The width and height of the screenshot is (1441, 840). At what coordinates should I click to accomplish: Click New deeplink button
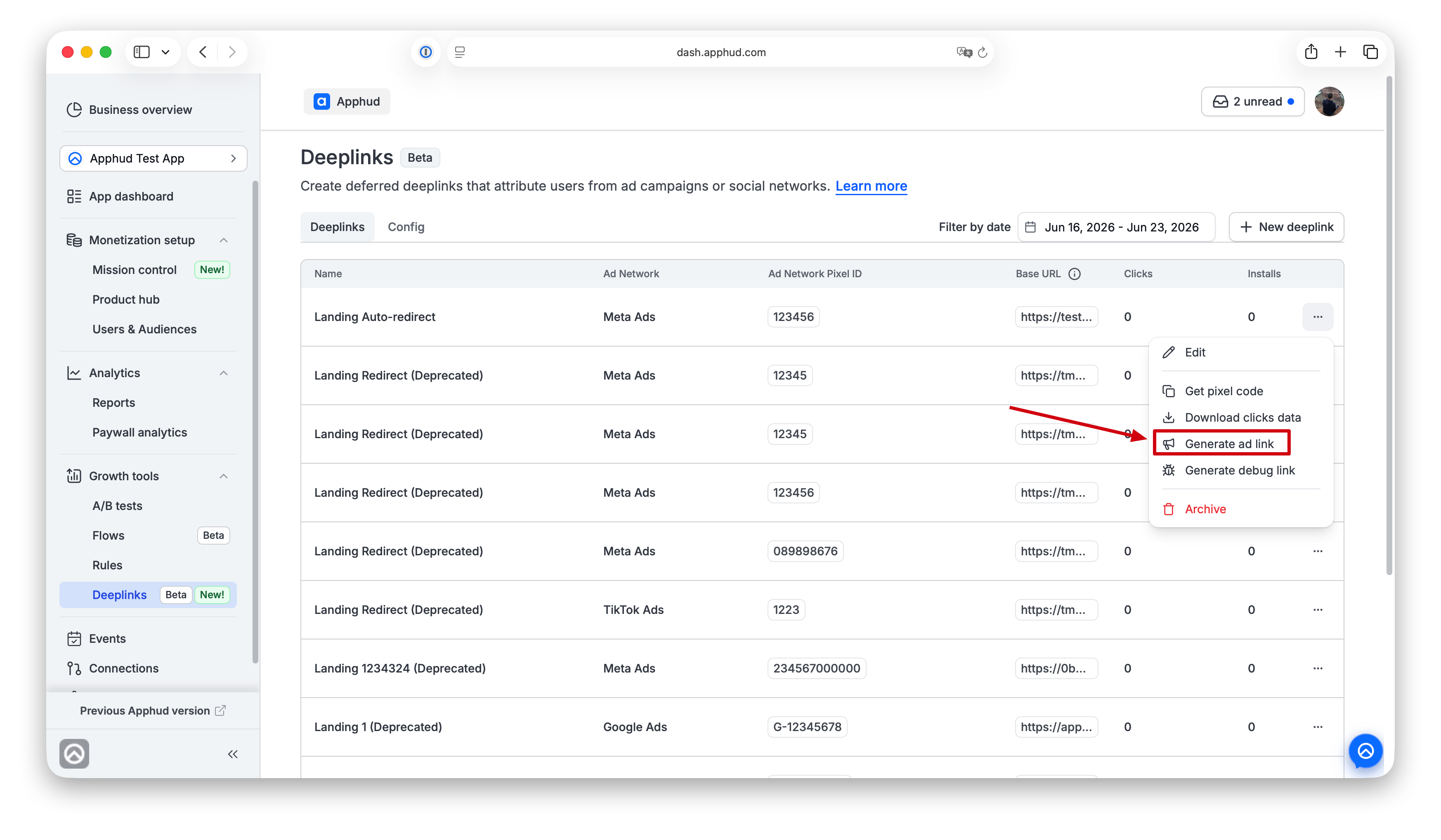coord(1286,227)
